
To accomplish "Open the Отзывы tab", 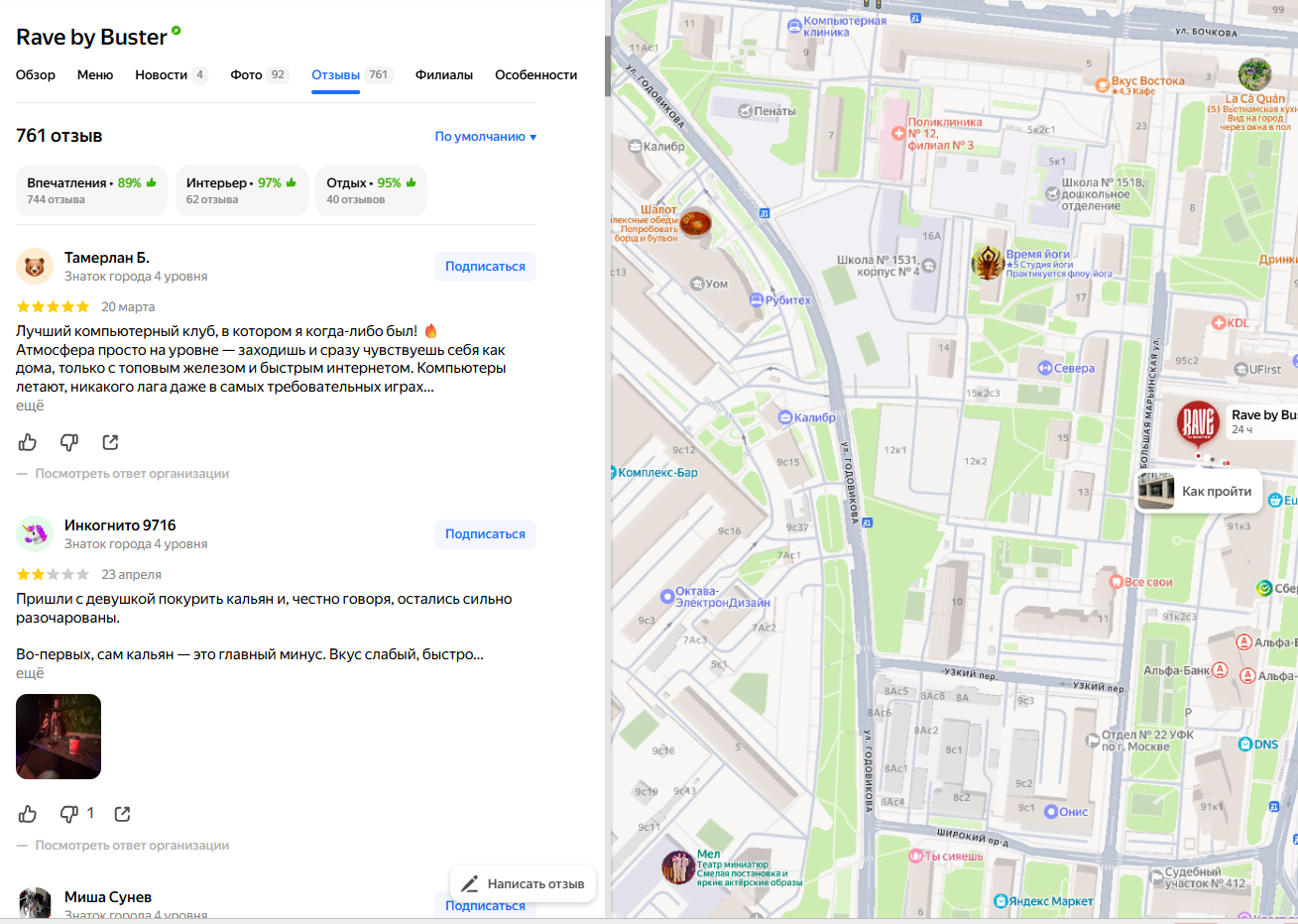I will [x=352, y=75].
